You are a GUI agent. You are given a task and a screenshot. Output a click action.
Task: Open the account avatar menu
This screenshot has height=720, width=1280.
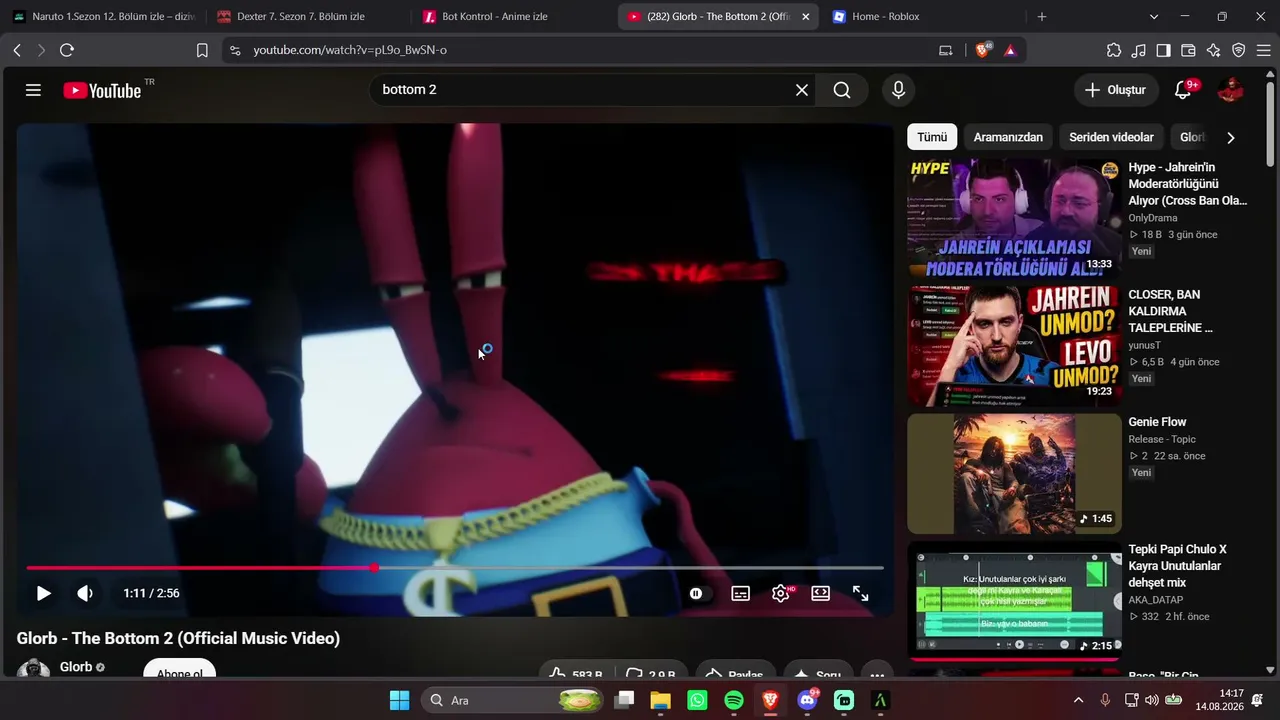(x=1230, y=90)
